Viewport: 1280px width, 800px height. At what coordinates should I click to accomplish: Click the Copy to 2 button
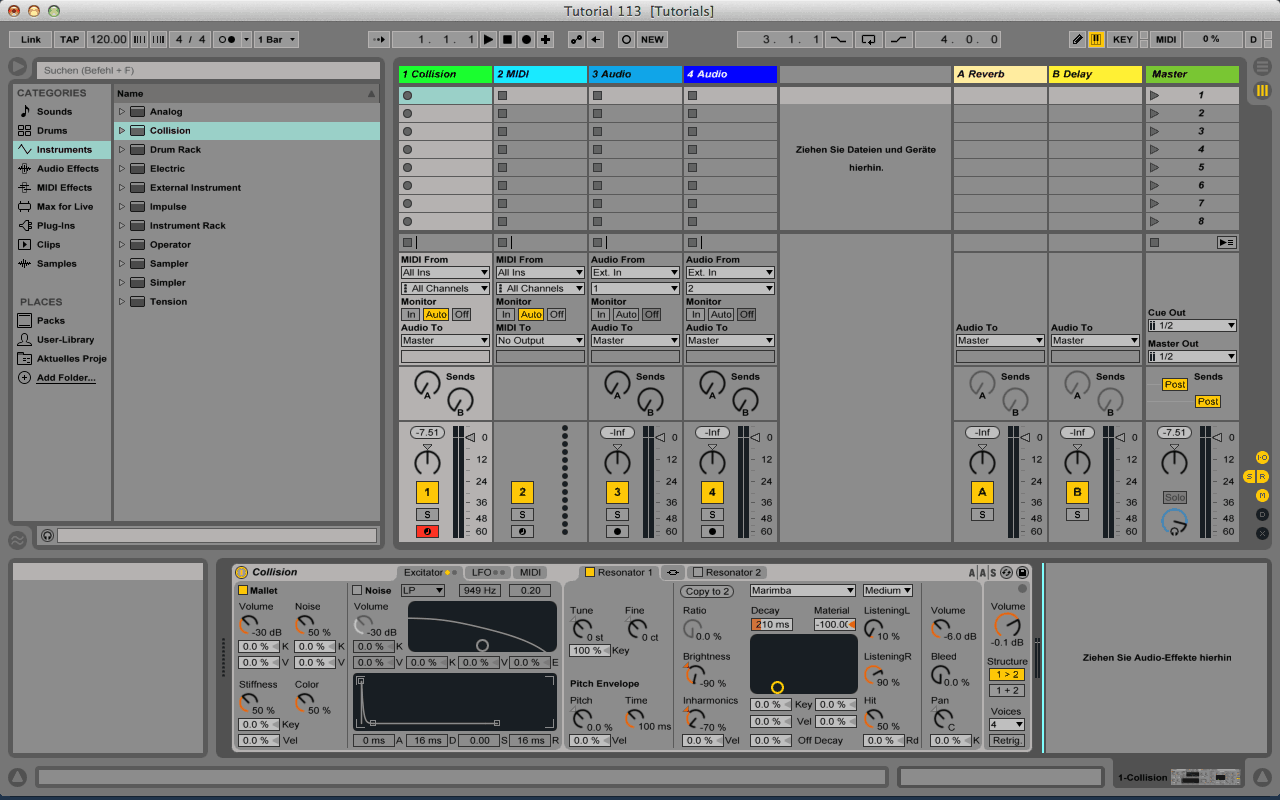tap(709, 591)
